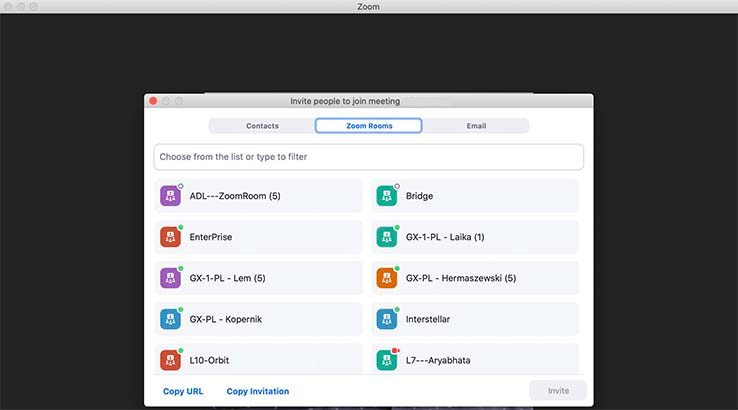Click the red EnterPrise room icon
Image resolution: width=738 pixels, height=410 pixels.
pos(171,237)
